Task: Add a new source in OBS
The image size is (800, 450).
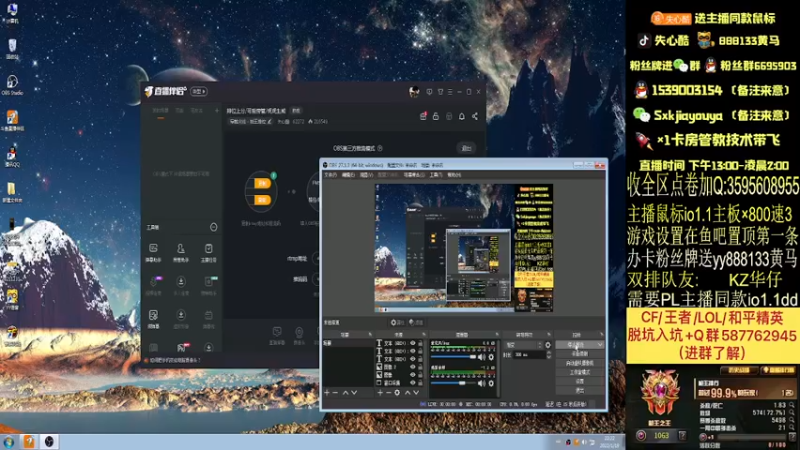Action: click(x=380, y=392)
